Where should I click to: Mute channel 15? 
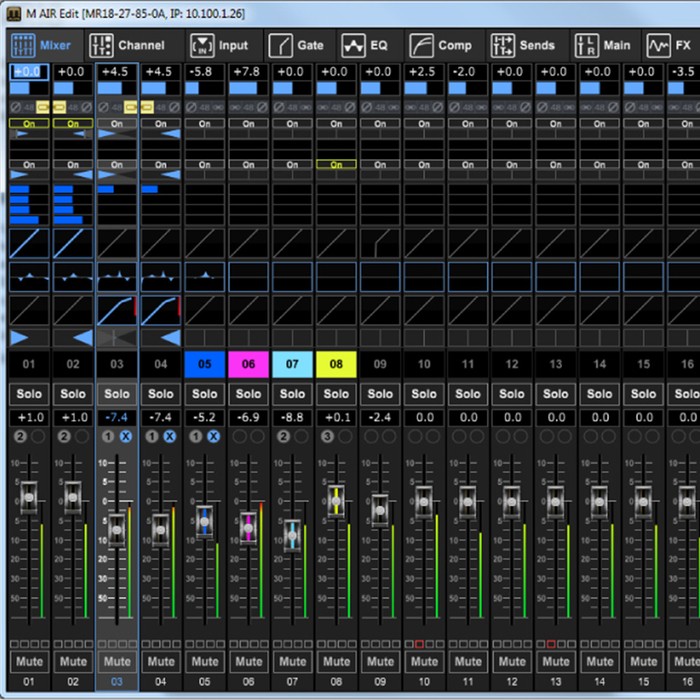[643, 662]
